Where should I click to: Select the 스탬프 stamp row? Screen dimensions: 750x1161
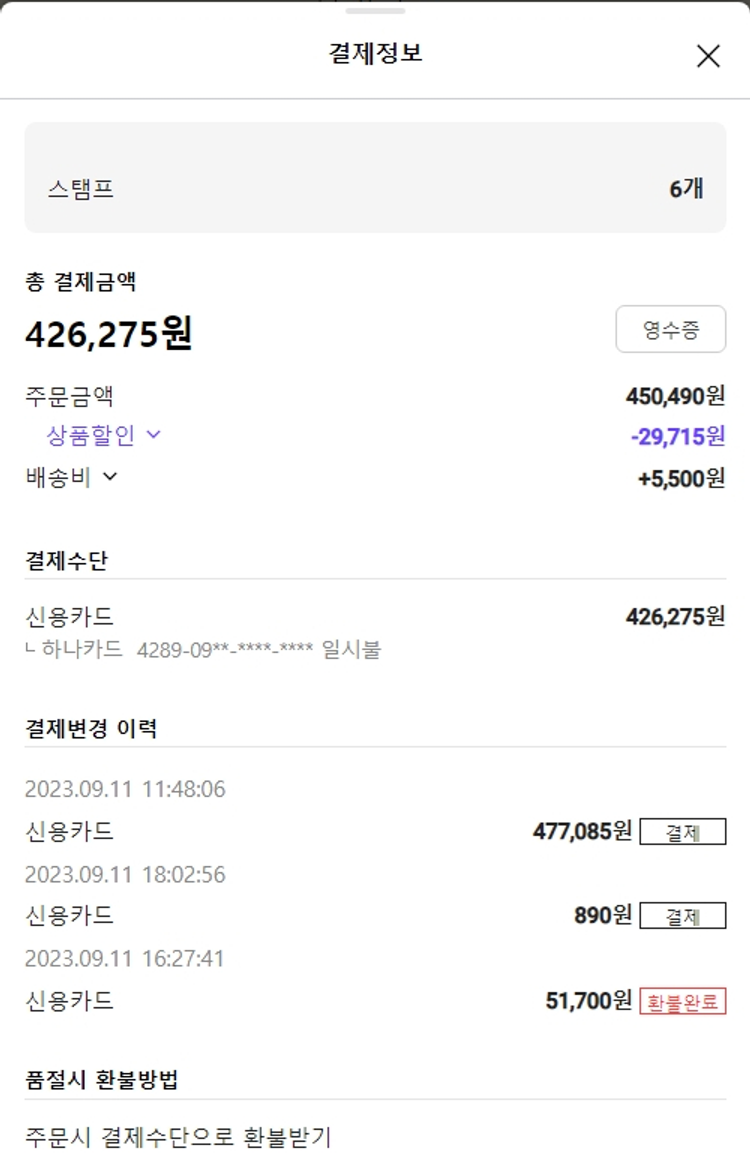click(x=375, y=188)
